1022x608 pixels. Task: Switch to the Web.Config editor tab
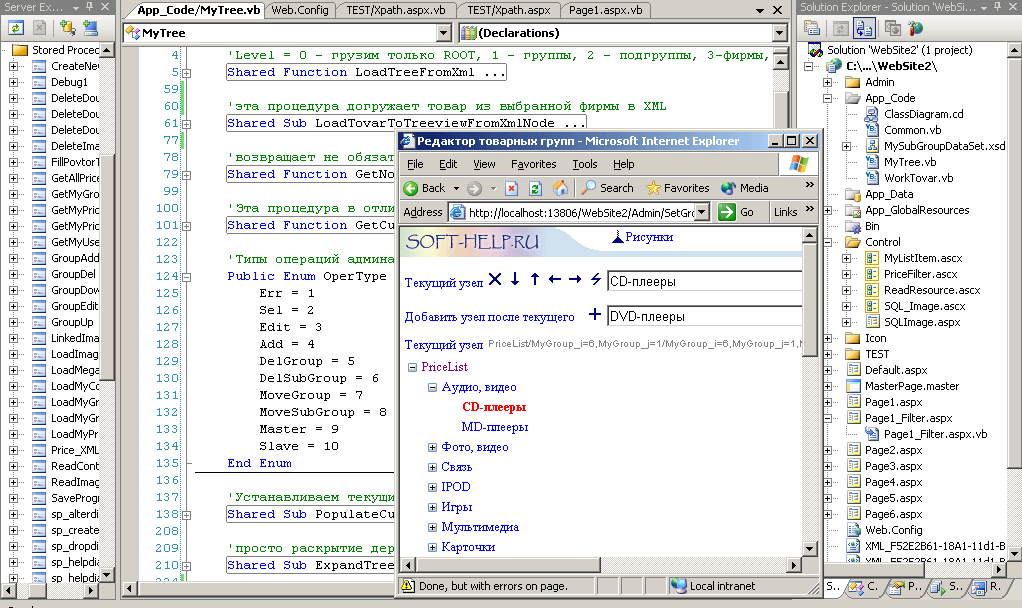coord(300,10)
